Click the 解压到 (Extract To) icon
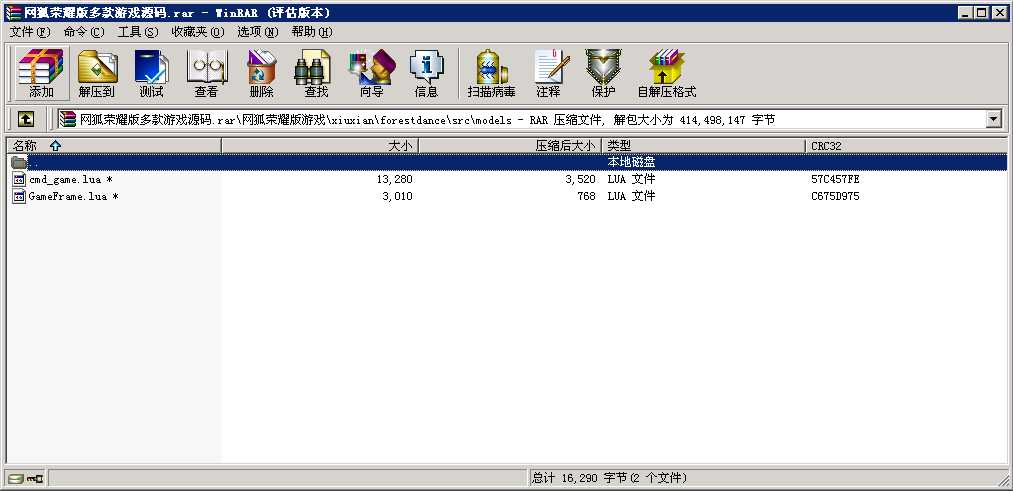Image resolution: width=1013 pixels, height=491 pixels. [x=97, y=73]
